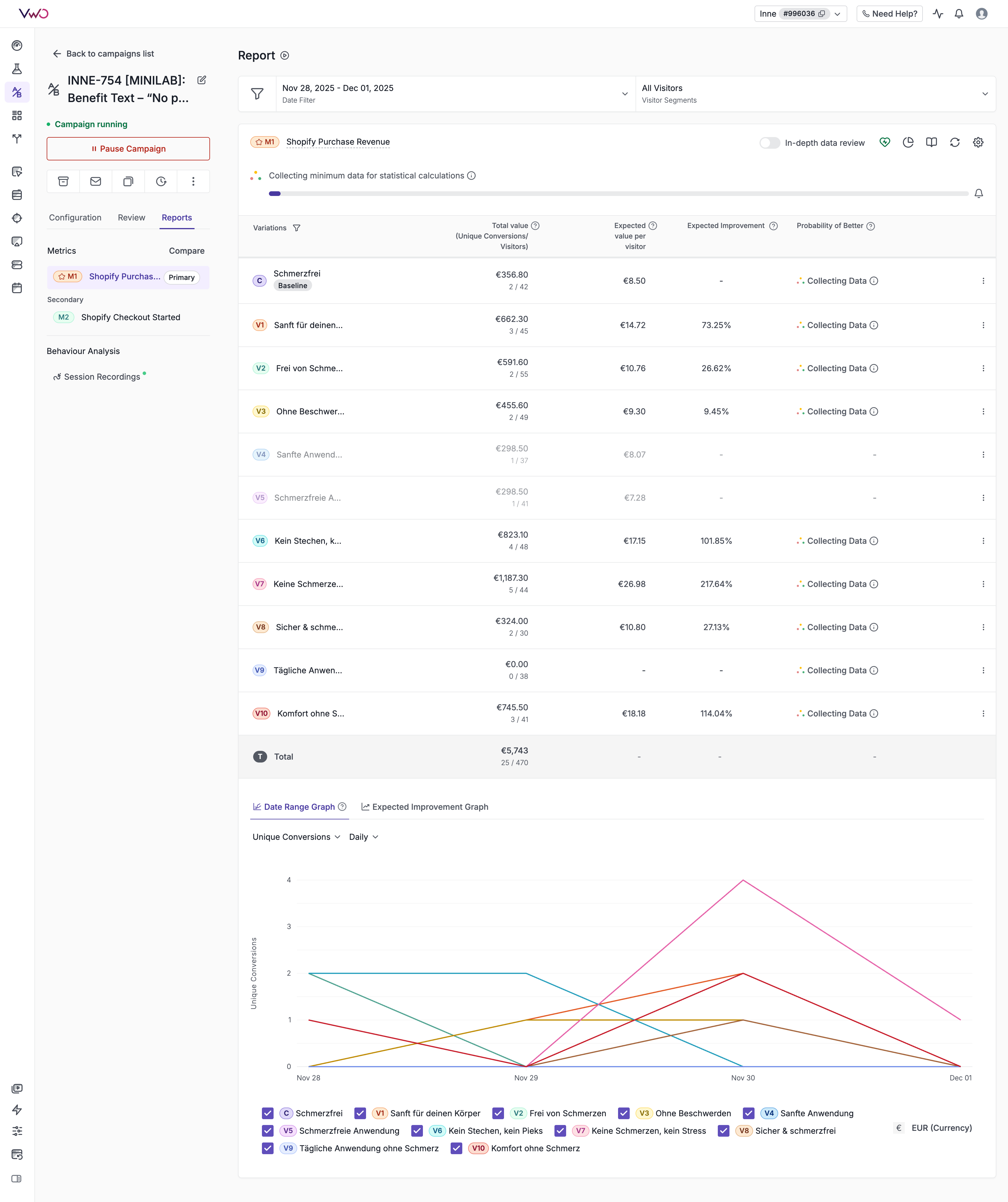
Task: Click the report health heart icon
Action: [884, 143]
